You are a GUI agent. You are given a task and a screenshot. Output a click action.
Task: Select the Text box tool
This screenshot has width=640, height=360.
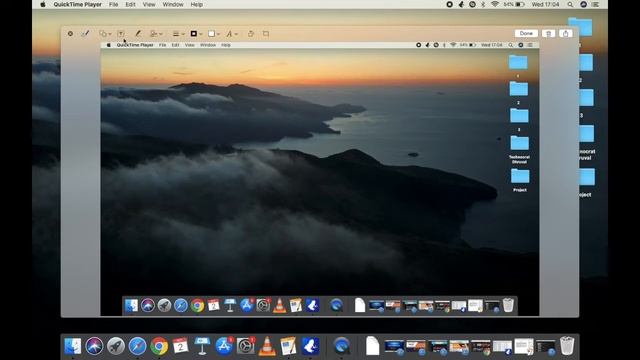[x=121, y=34]
